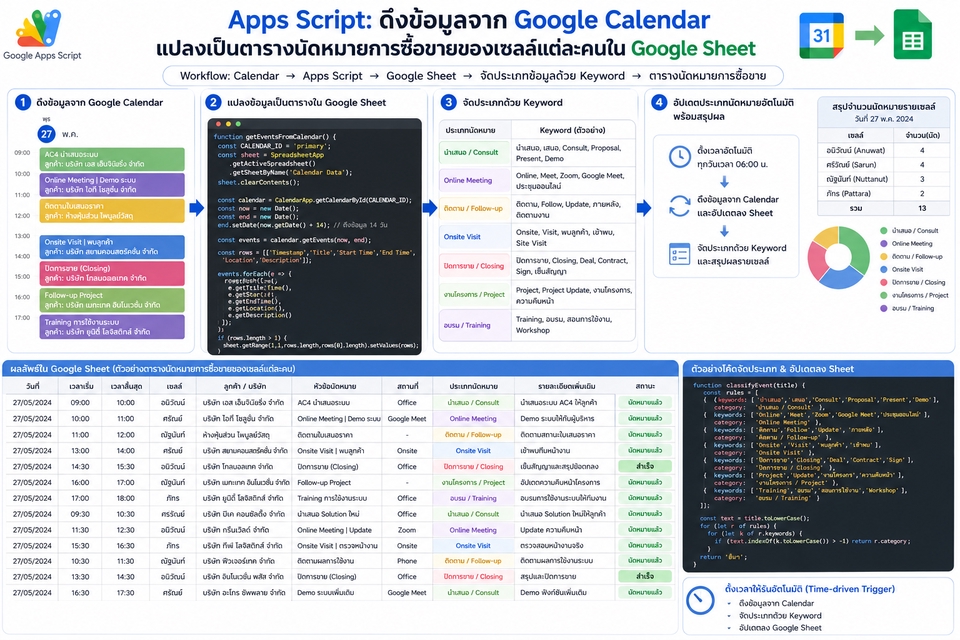Image resolution: width=960 pixels, height=640 pixels.
Task: Open the Google Calendar 31 icon
Action: point(821,36)
